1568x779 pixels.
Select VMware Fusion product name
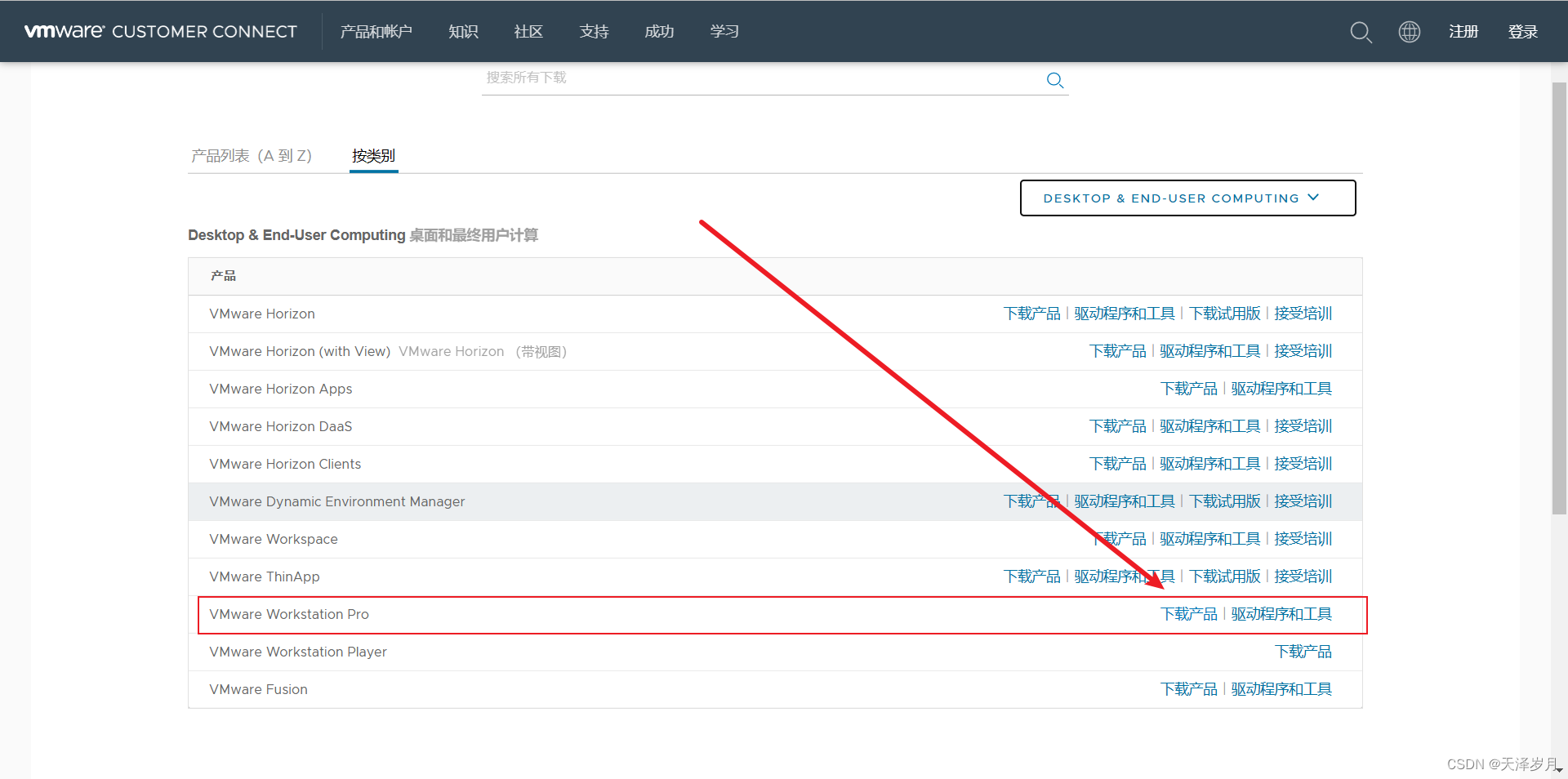click(258, 689)
